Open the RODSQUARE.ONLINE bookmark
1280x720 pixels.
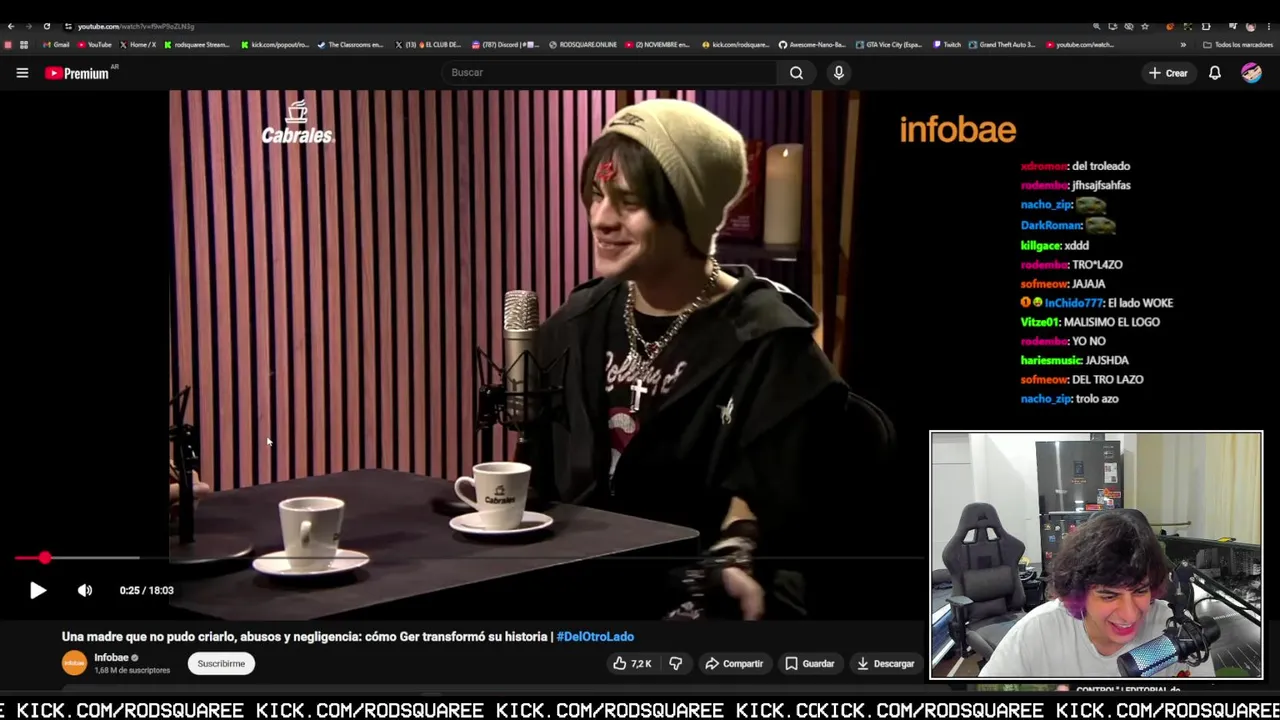582,45
